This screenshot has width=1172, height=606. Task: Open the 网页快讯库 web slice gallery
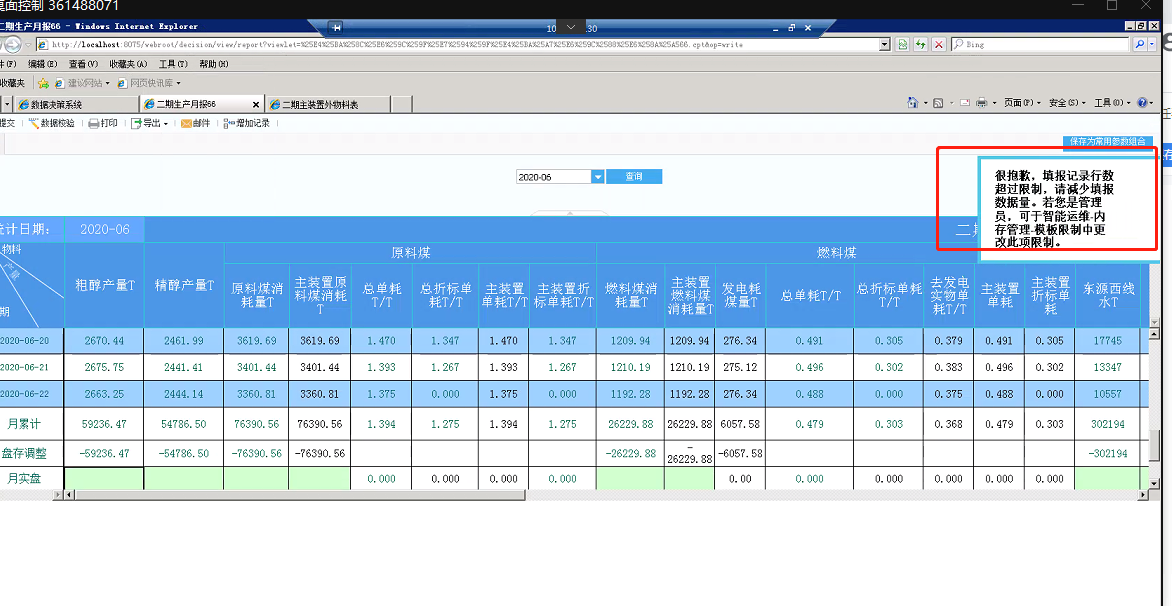tap(148, 83)
